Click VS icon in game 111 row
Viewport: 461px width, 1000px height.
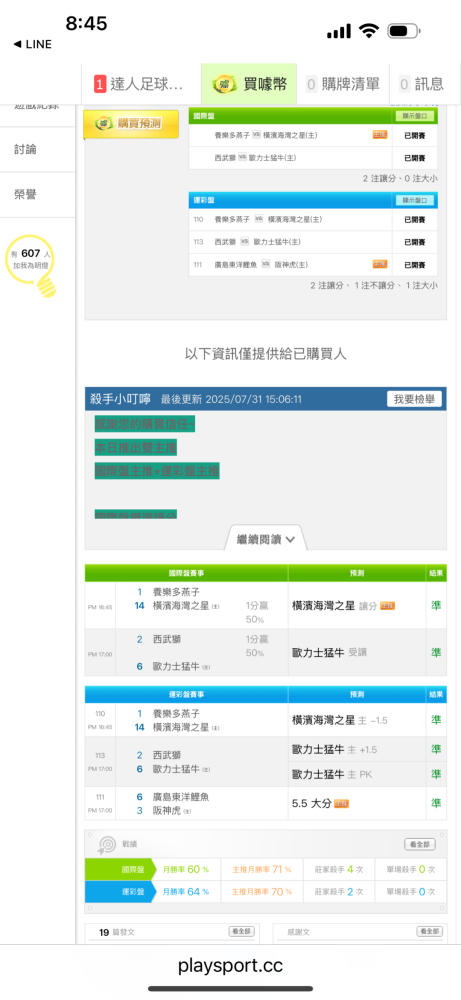(266, 263)
